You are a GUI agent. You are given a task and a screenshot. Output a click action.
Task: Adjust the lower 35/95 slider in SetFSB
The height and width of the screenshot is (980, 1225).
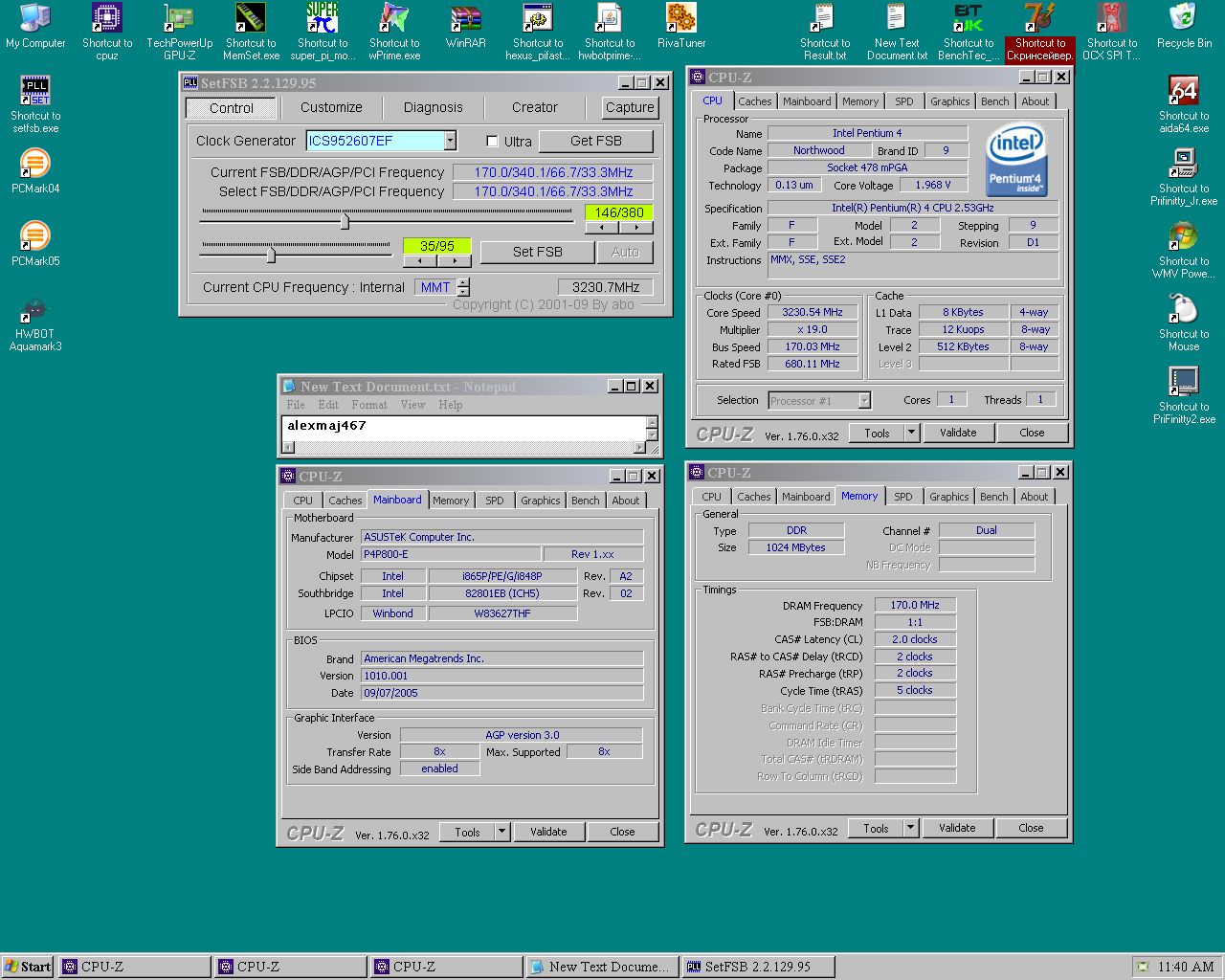[x=271, y=255]
